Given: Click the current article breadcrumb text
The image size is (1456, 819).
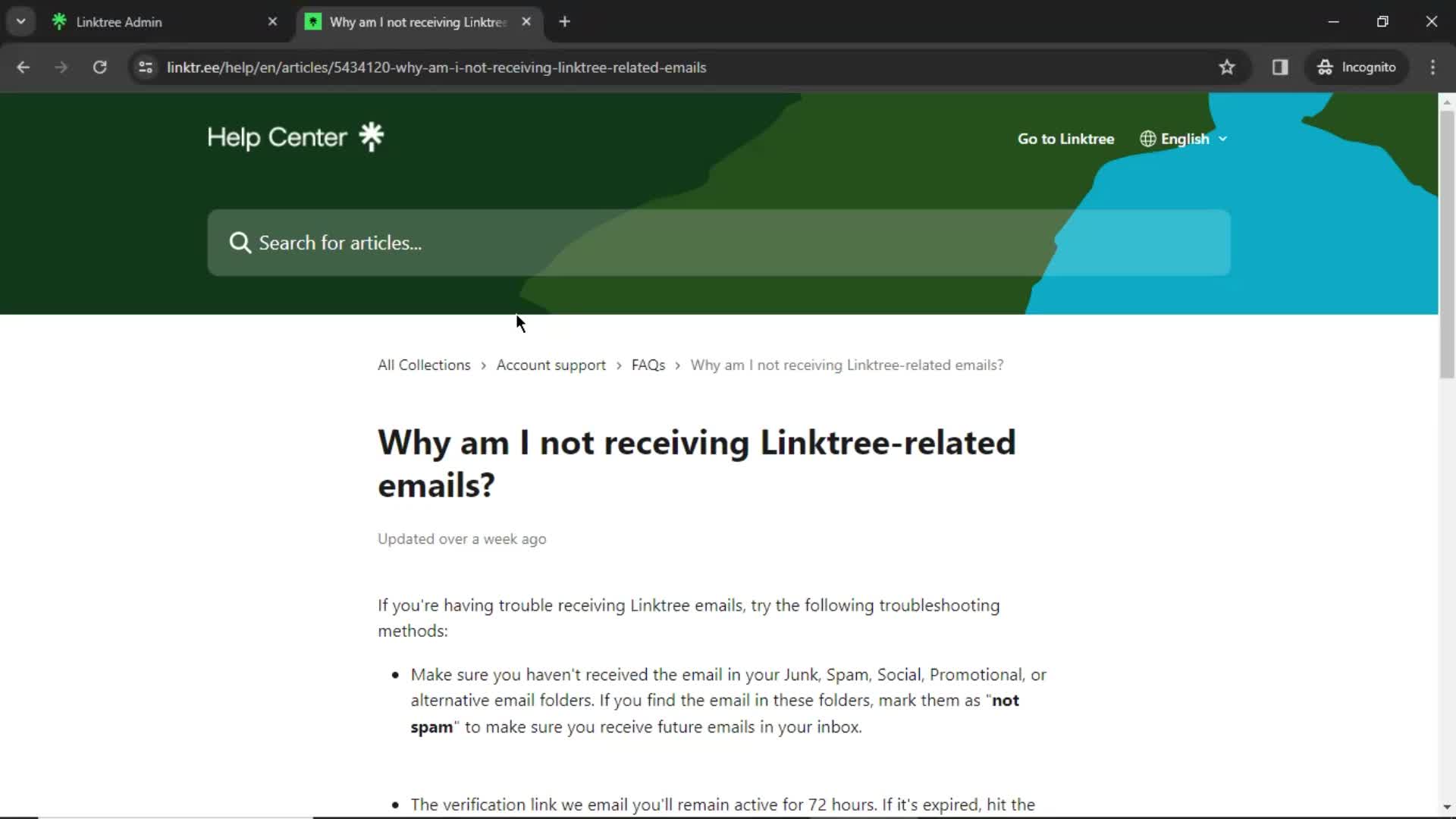Looking at the screenshot, I should (x=847, y=365).
